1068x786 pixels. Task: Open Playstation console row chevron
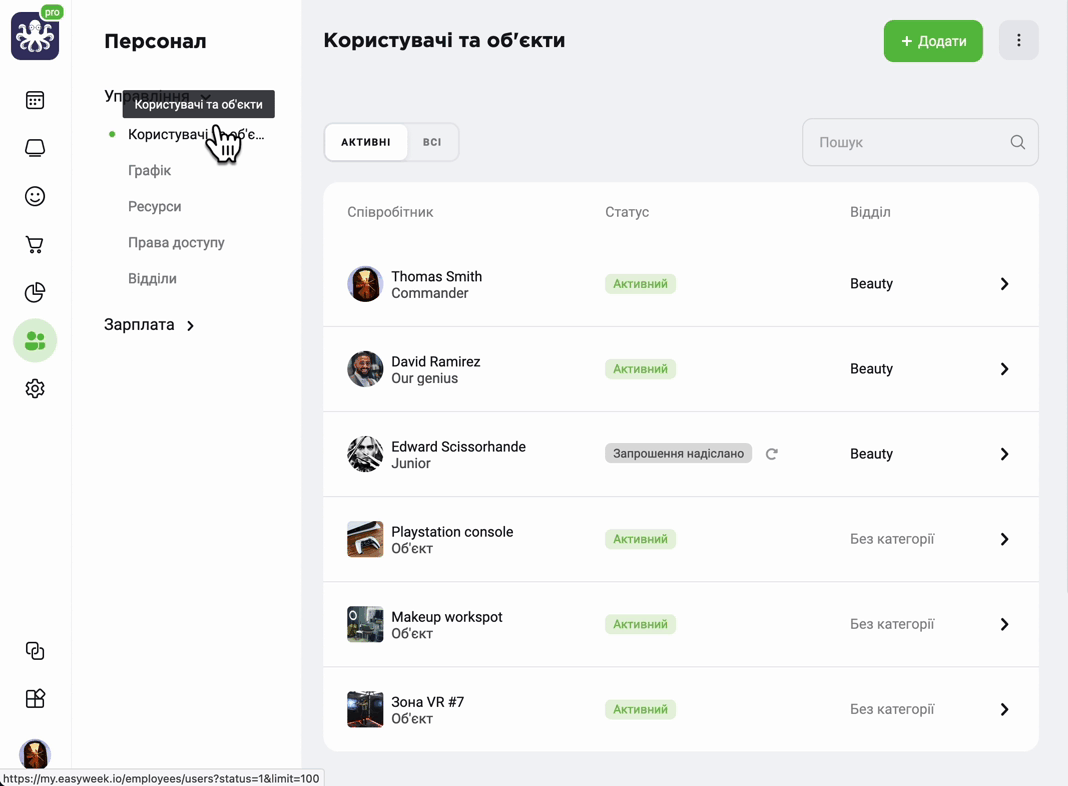pos(1005,539)
